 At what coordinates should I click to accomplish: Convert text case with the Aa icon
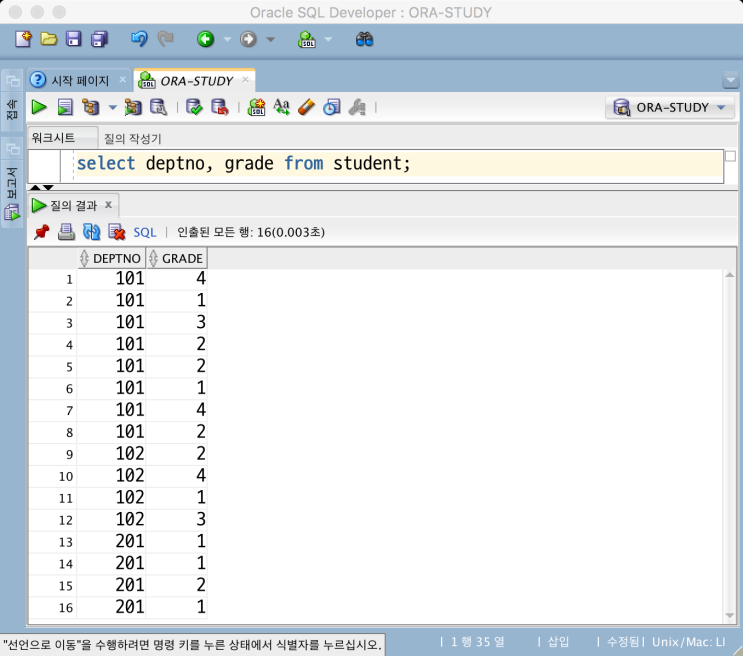281,107
